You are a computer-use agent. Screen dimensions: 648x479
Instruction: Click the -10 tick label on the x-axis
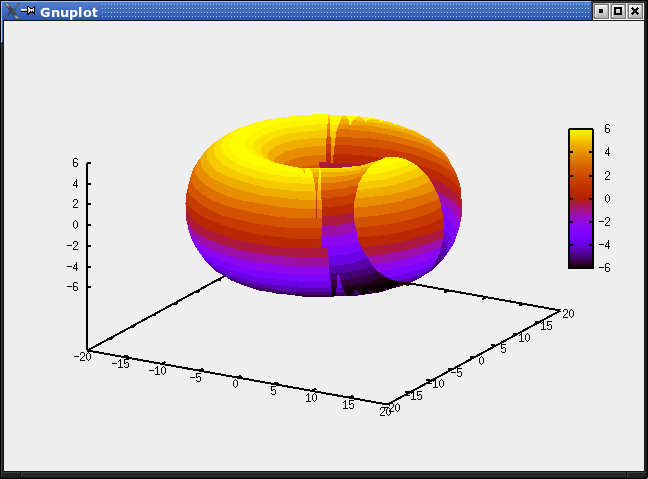point(157,371)
